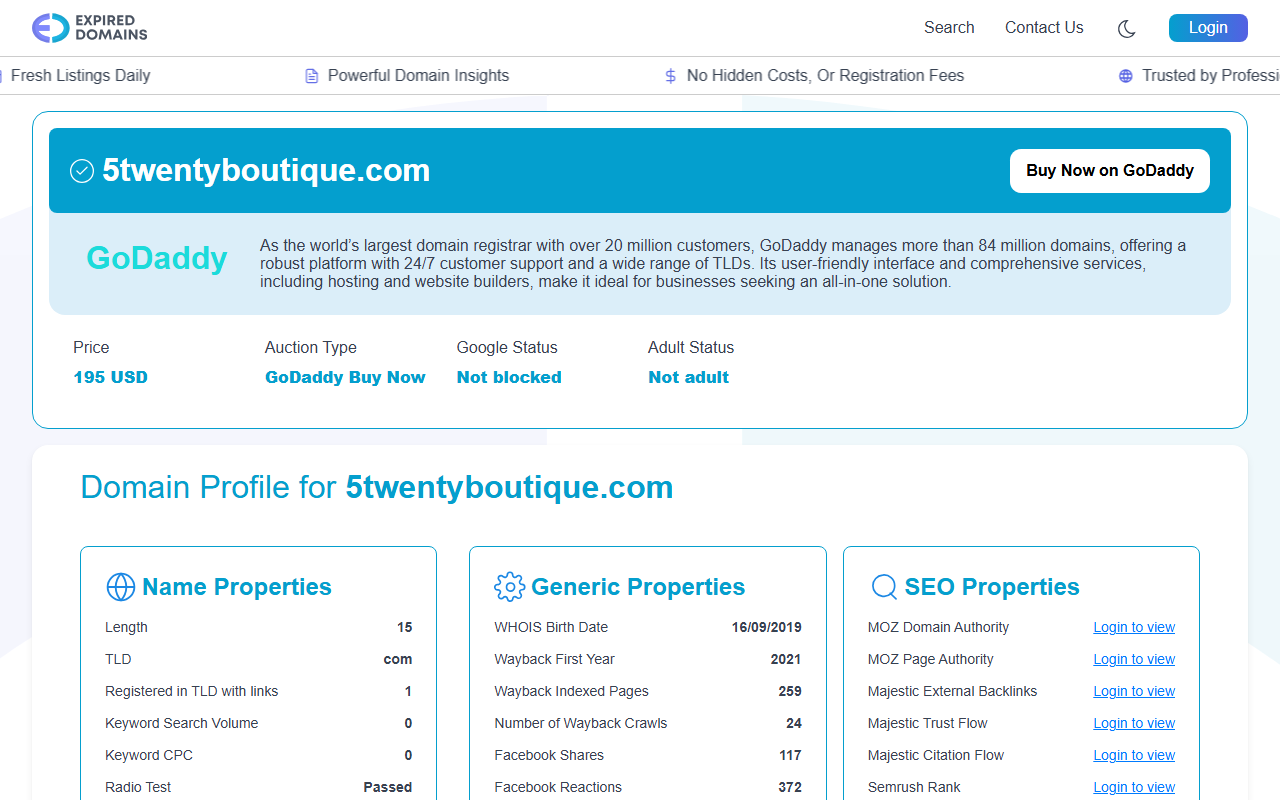Click the Wayback First Year 2021 value
Screen dimensions: 1280x800
(x=786, y=660)
